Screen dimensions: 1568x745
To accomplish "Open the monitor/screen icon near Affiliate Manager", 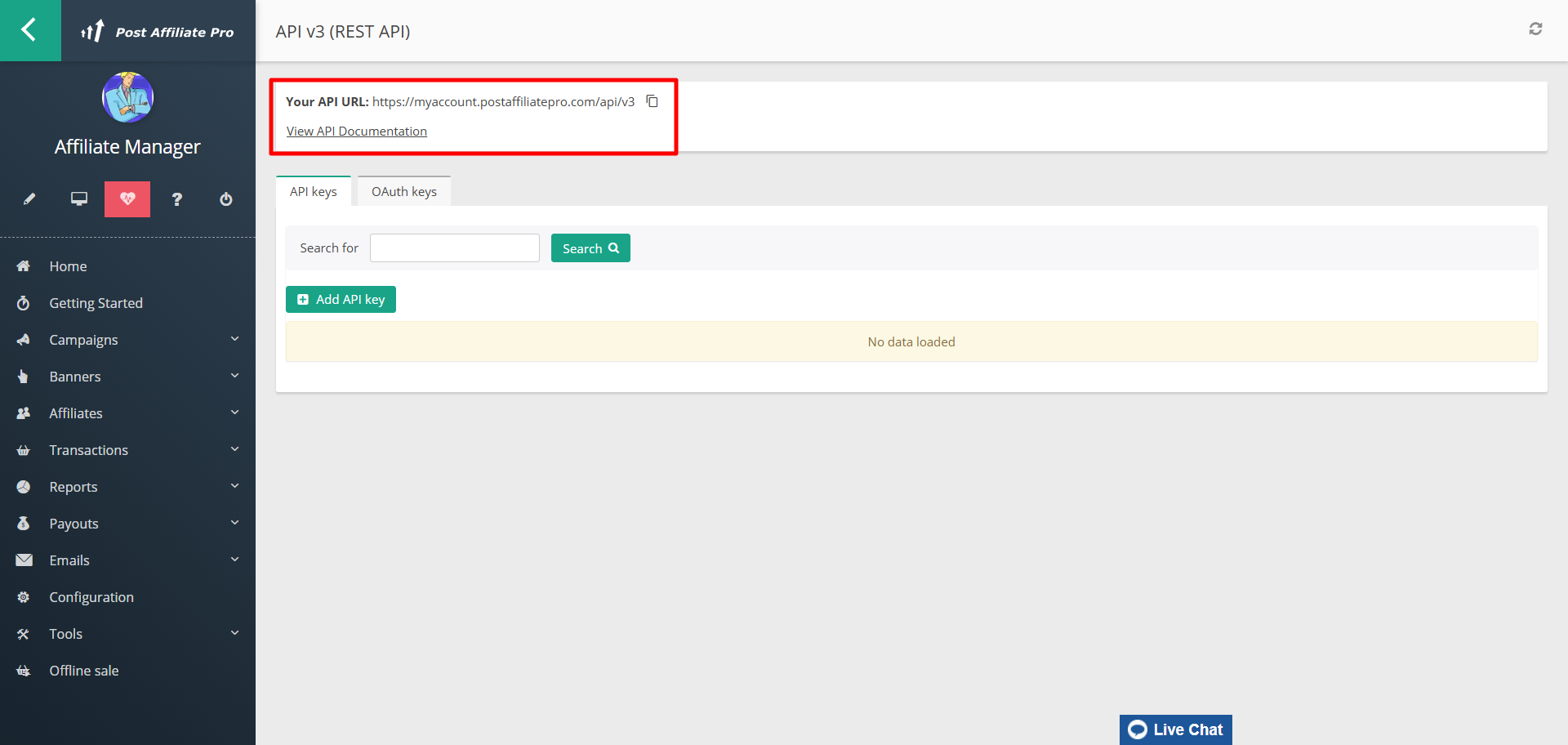I will click(x=78, y=199).
